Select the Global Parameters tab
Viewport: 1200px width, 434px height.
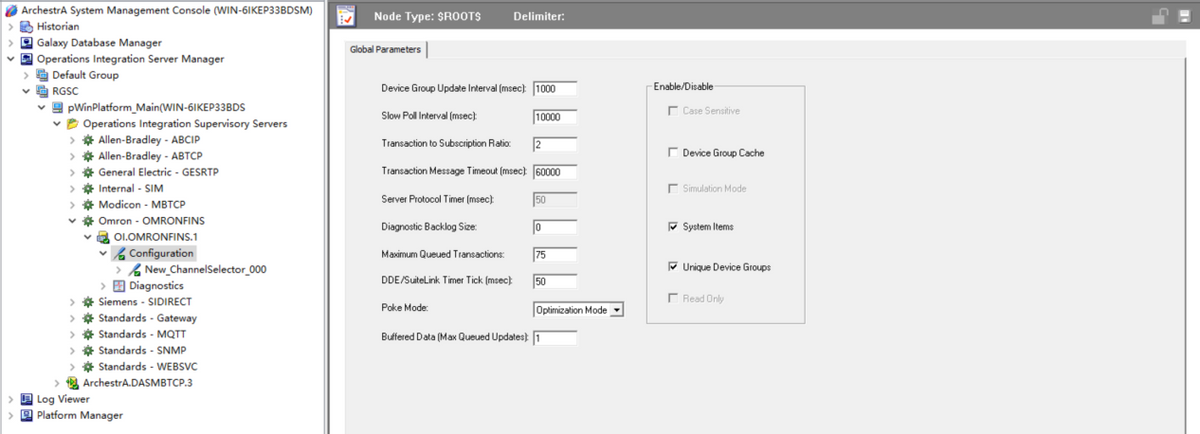point(386,49)
